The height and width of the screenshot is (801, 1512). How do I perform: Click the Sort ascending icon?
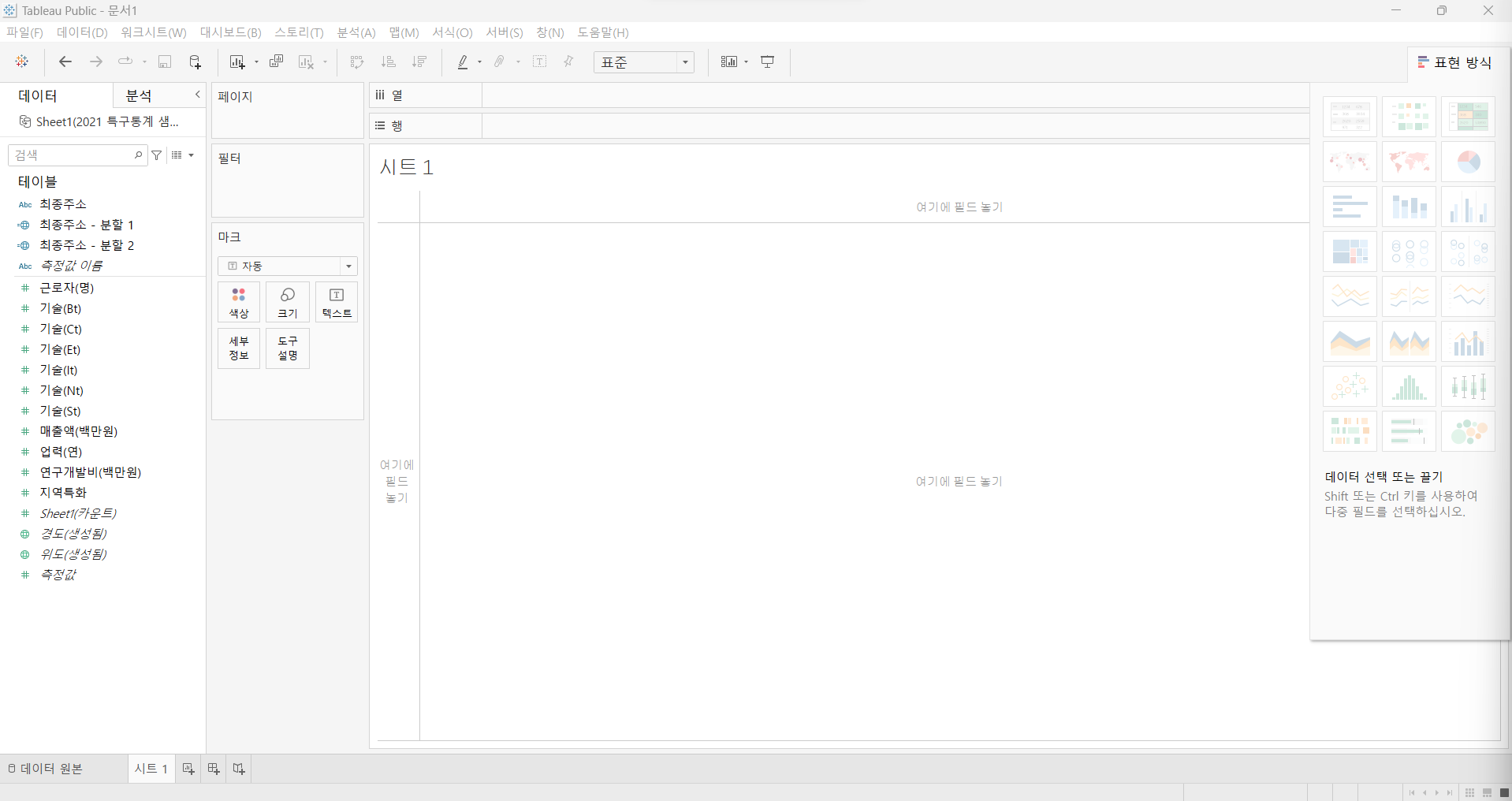(x=388, y=61)
